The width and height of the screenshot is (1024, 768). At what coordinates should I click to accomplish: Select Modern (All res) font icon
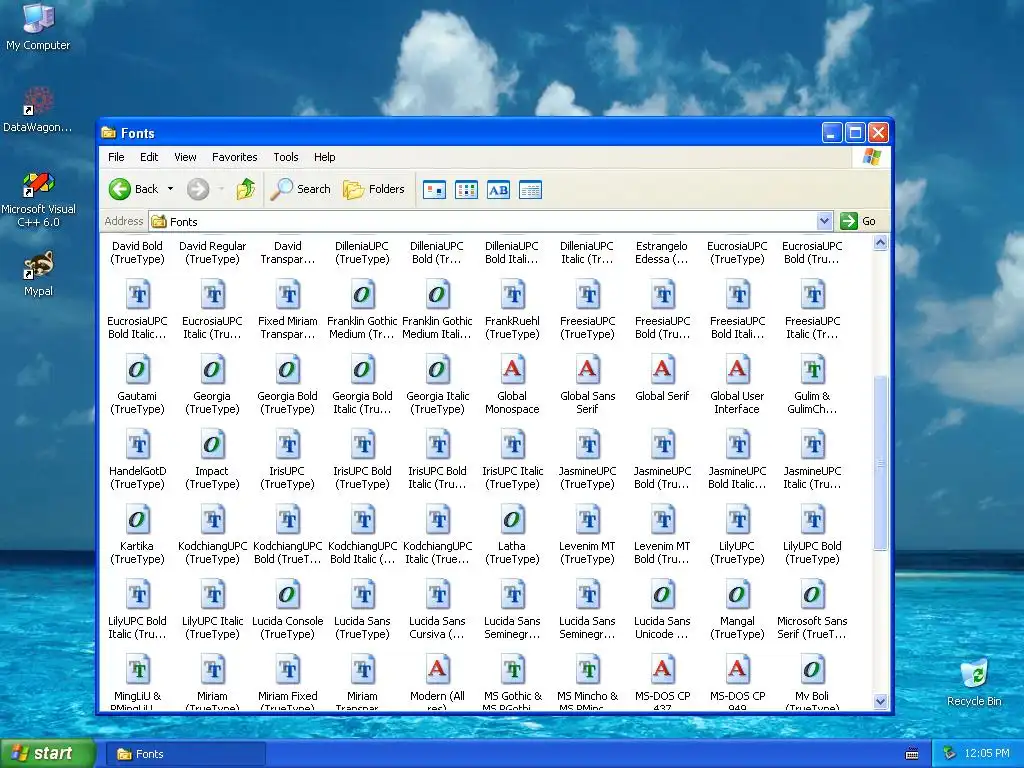[438, 670]
